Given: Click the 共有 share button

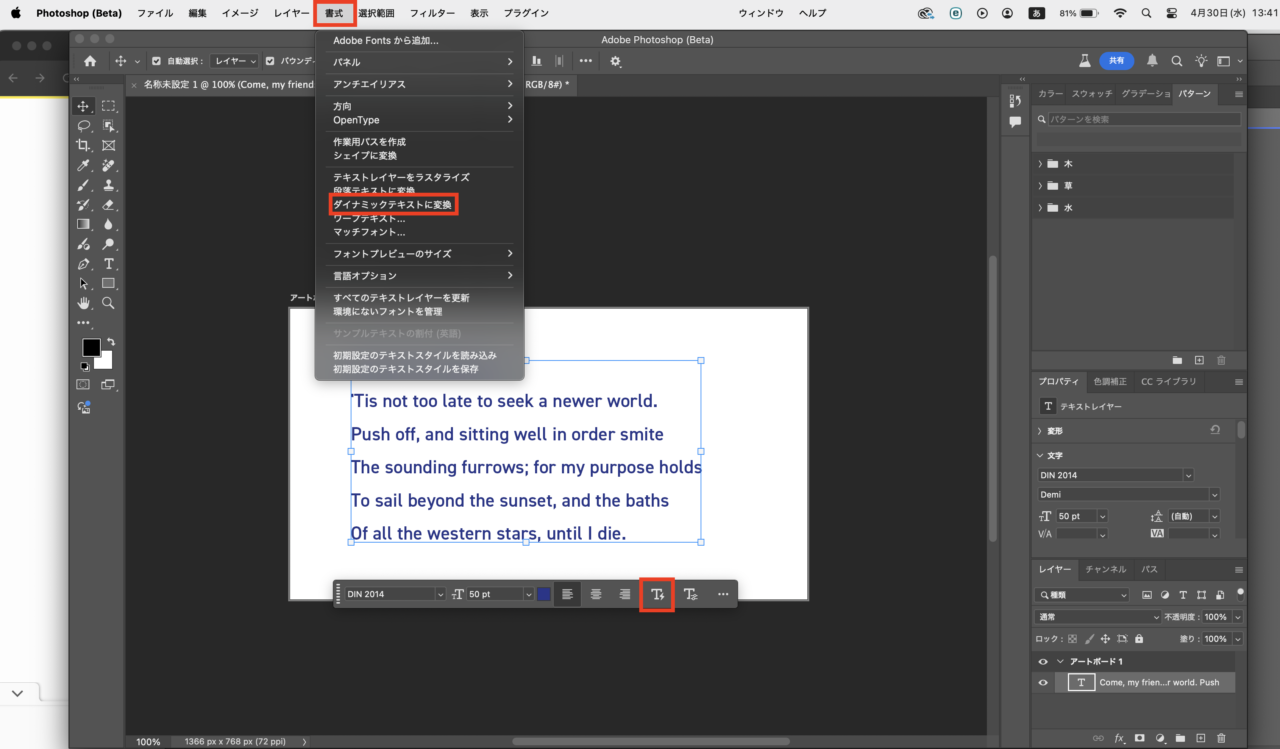Looking at the screenshot, I should click(1116, 61).
